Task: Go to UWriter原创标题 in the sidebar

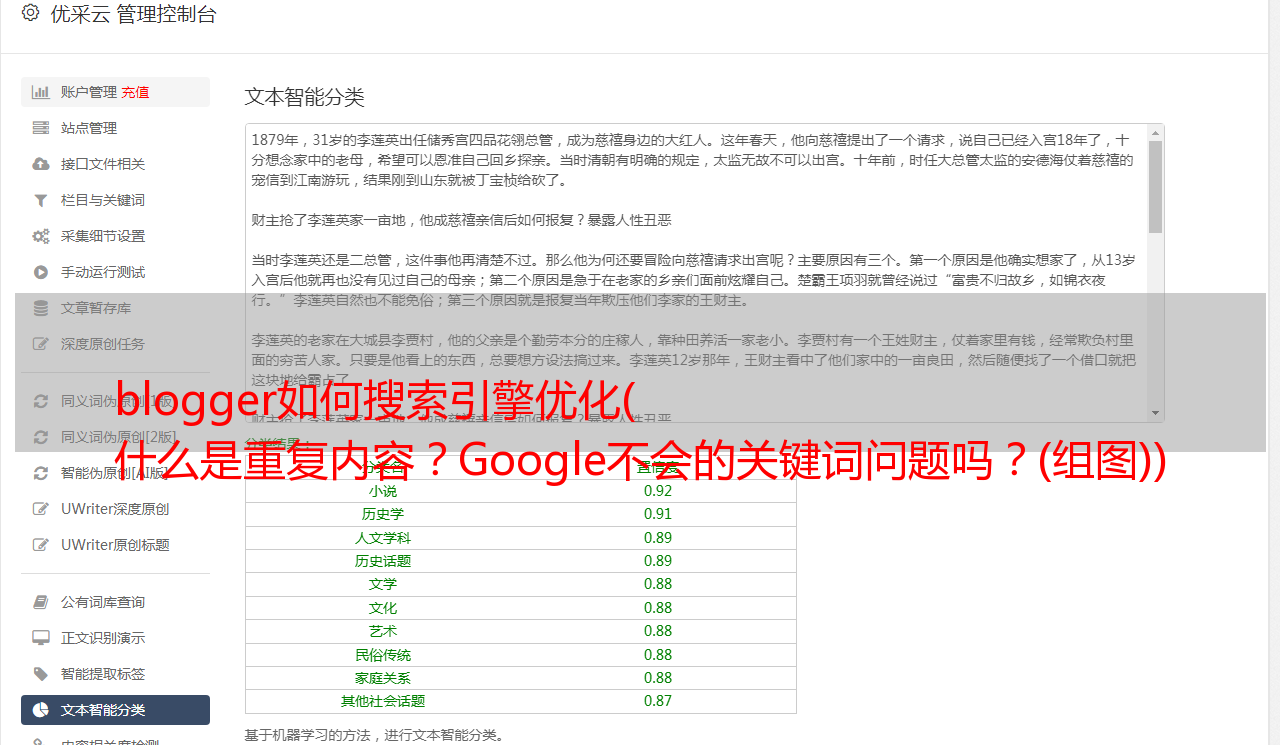Action: [x=114, y=545]
